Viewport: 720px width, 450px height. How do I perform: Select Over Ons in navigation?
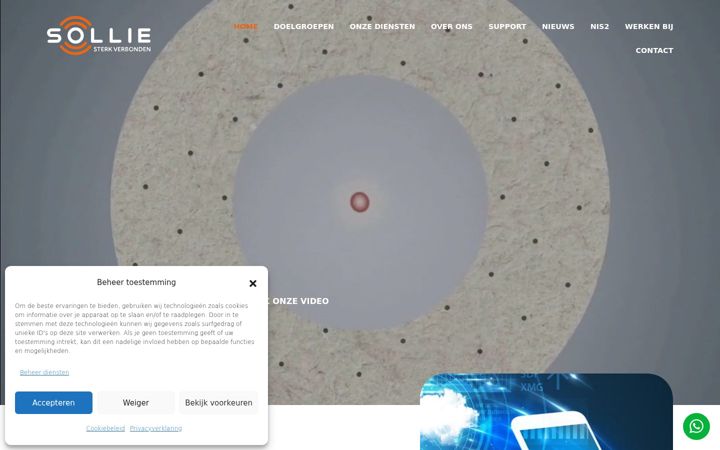click(x=451, y=27)
